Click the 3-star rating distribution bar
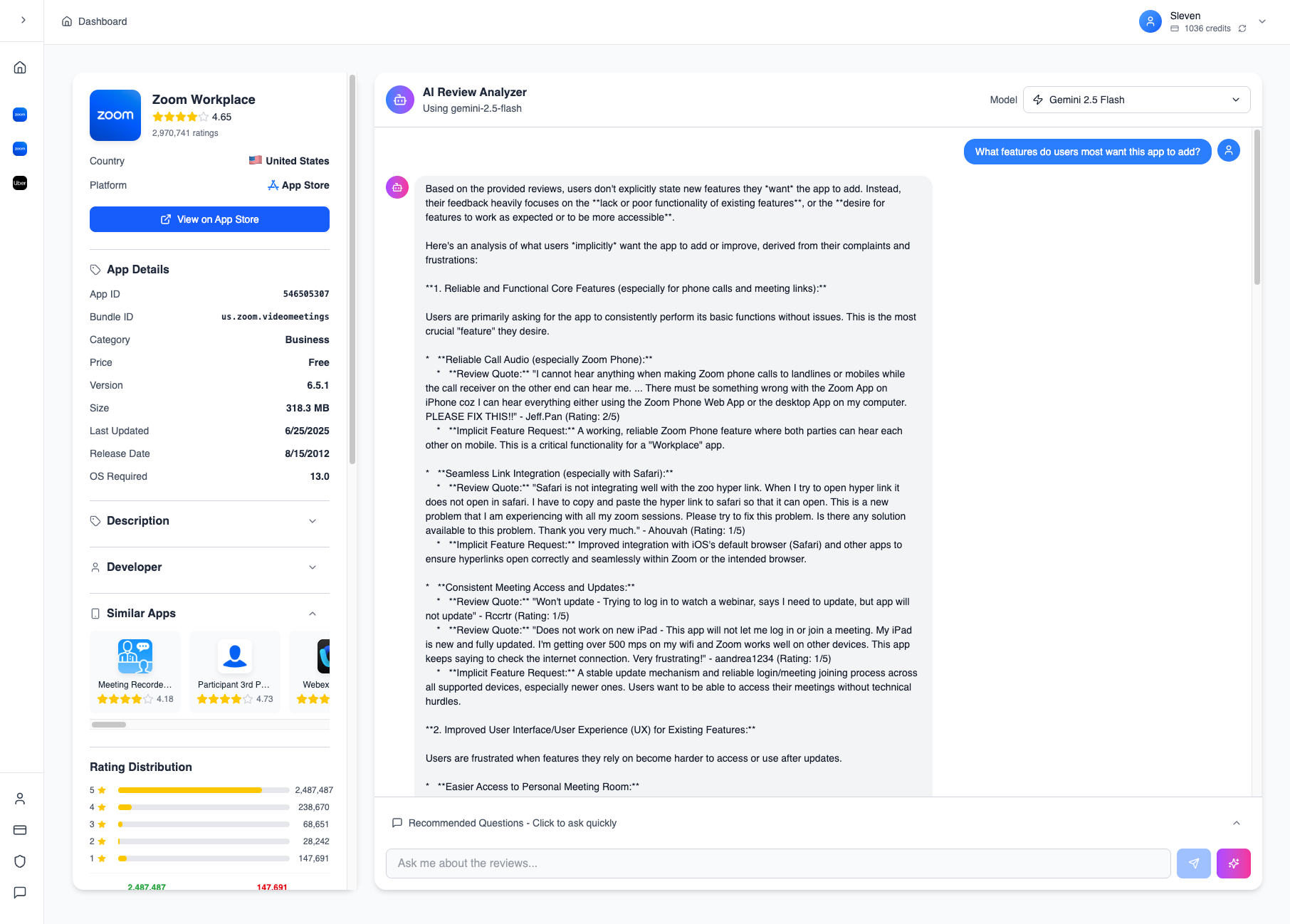This screenshot has height=924, width=1290. coord(204,824)
